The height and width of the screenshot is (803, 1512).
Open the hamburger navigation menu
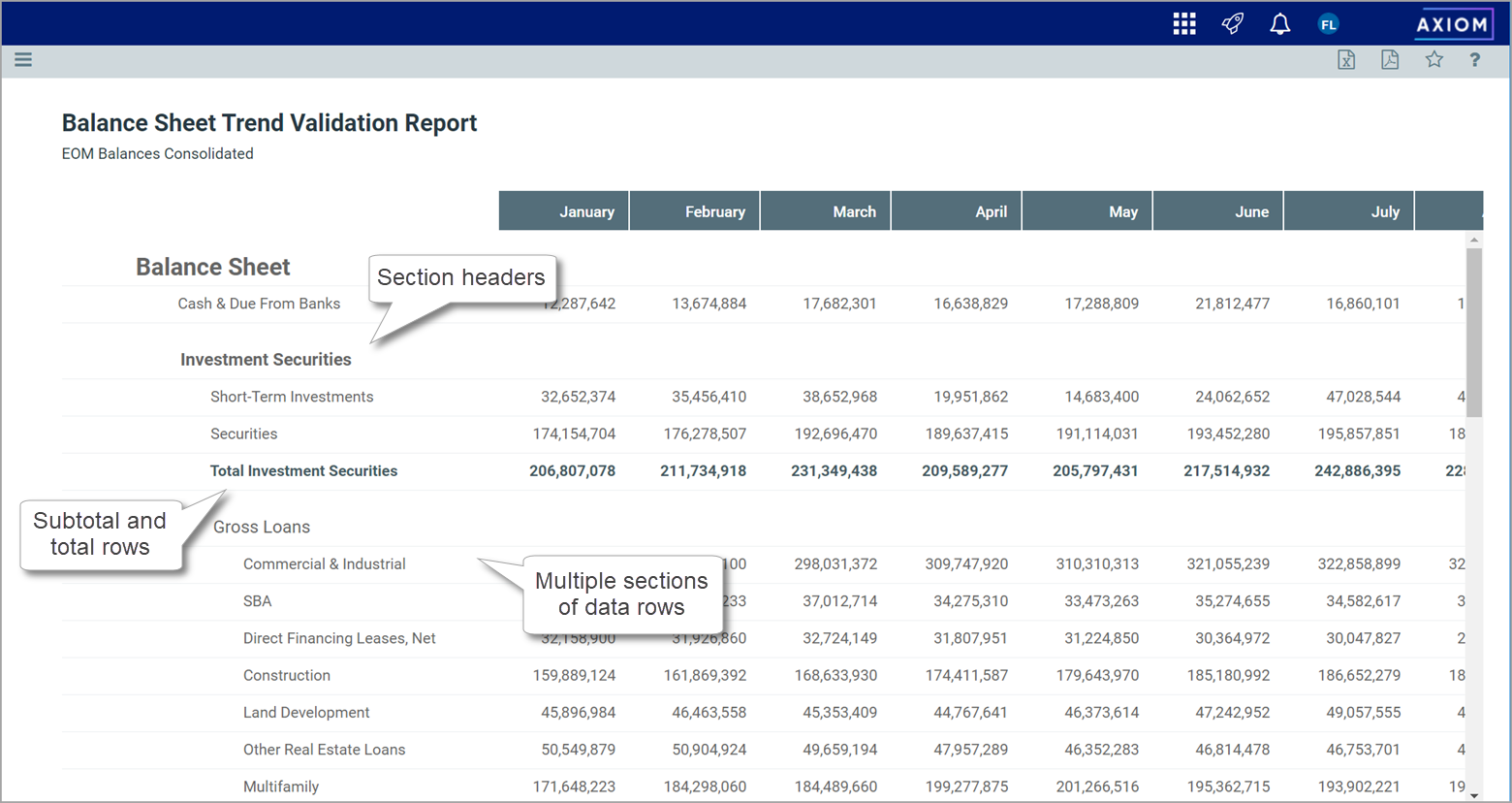(23, 60)
